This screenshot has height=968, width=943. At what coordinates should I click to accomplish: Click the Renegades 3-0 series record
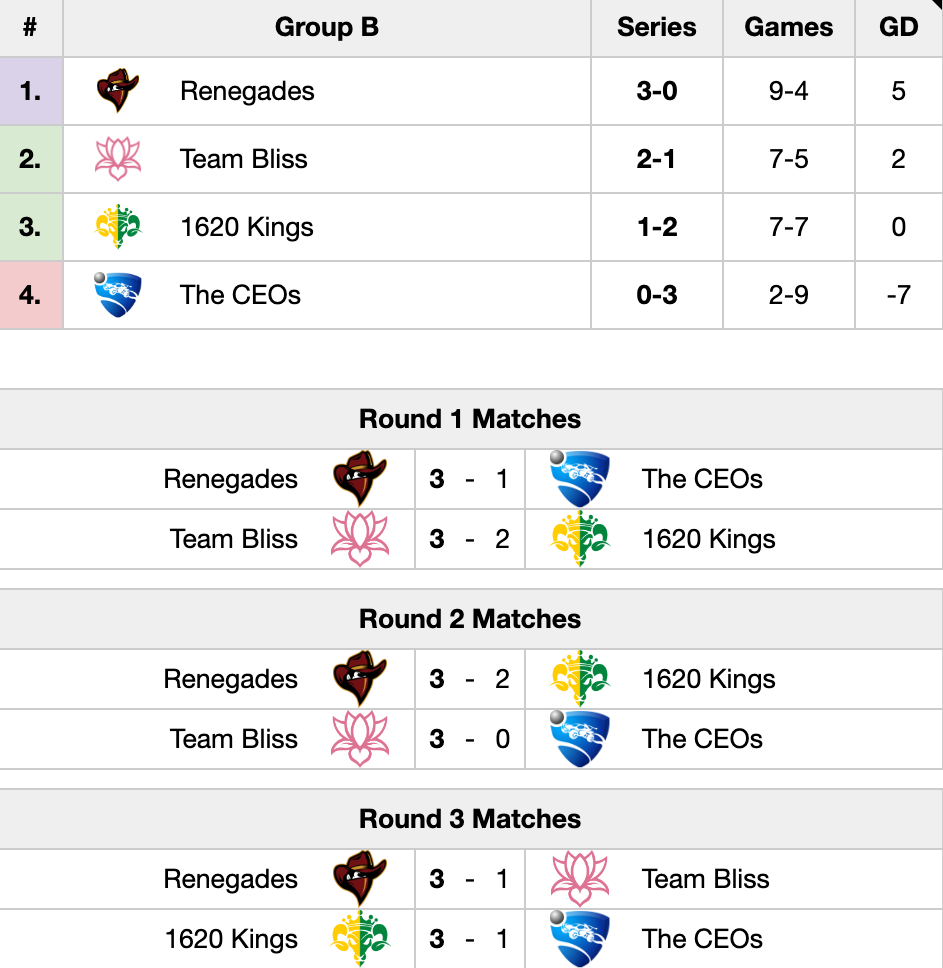pyautogui.click(x=657, y=91)
